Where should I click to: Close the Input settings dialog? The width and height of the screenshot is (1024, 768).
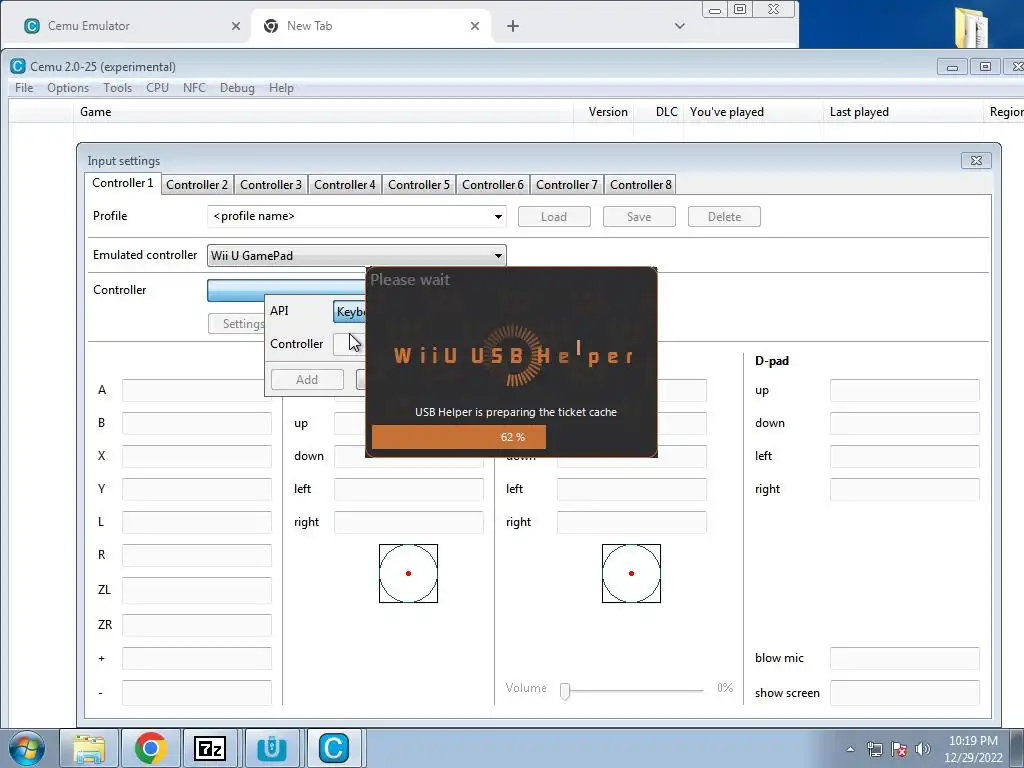click(976, 161)
